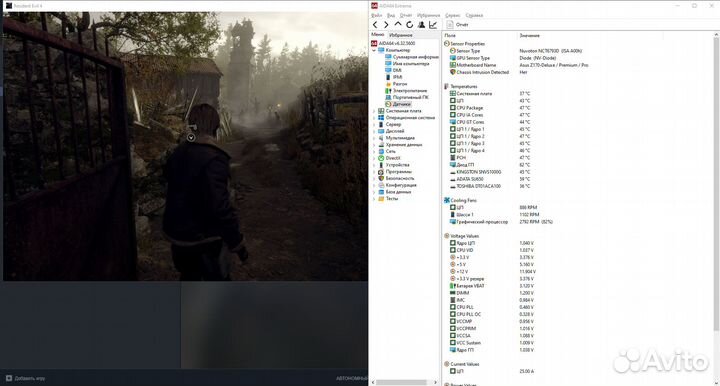Click the tree panel horizontal scrollbar left arrow
Screen dimensions: 720x386
tap(374, 382)
